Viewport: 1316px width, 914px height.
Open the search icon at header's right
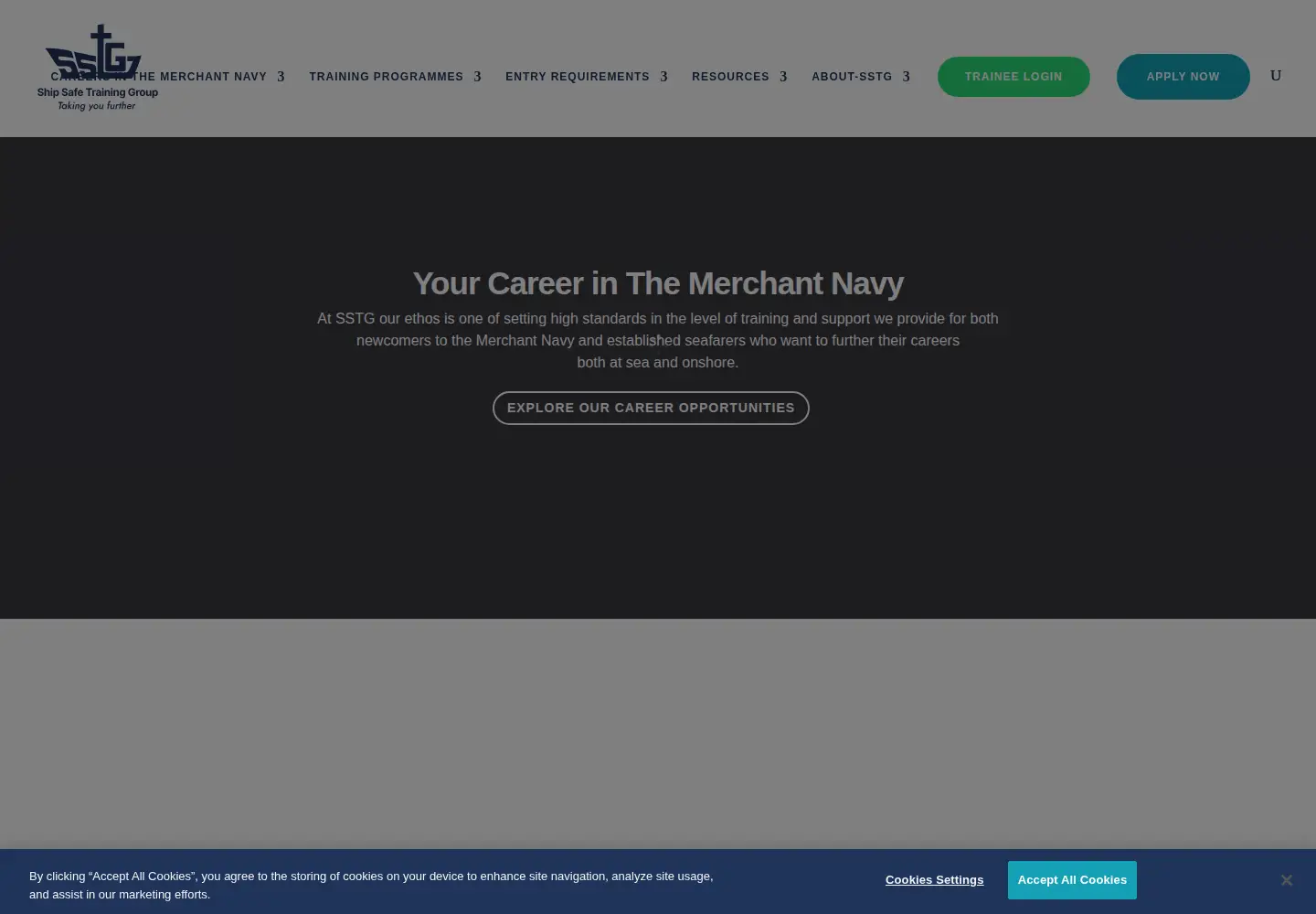pos(1276,76)
